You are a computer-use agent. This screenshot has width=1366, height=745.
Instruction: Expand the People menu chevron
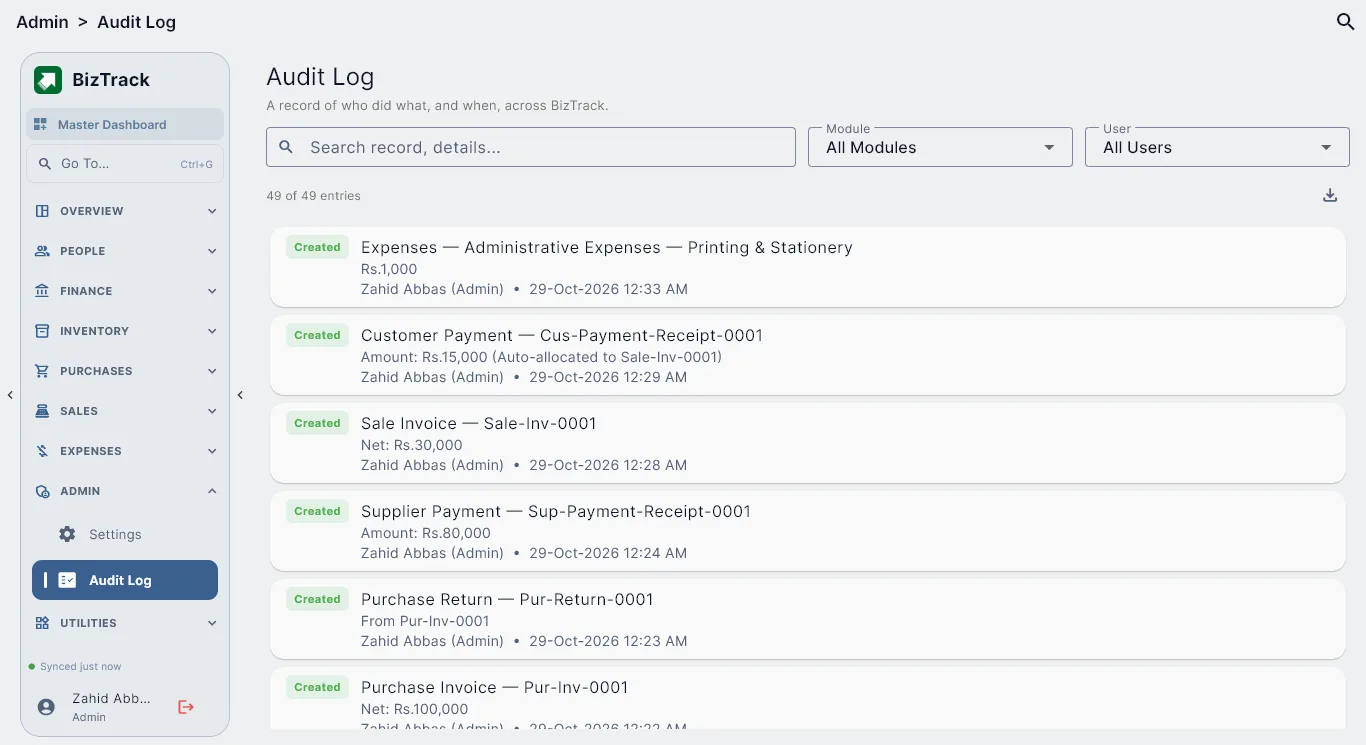pos(212,251)
